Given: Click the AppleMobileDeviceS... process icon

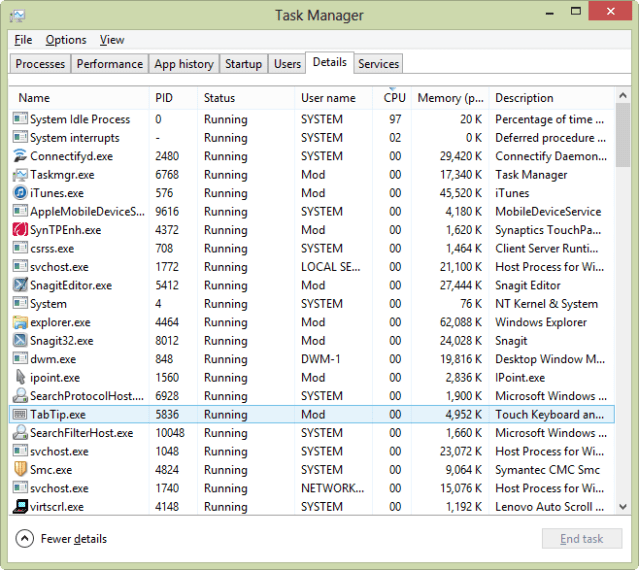Looking at the screenshot, I should coord(20,211).
